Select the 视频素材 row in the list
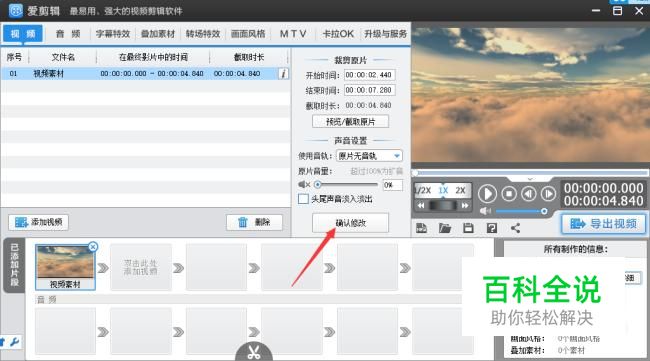 tap(145, 74)
